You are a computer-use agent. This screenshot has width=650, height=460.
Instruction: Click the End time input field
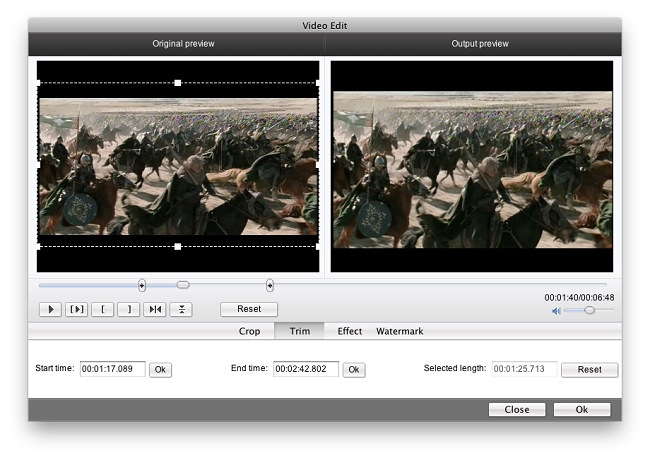pos(306,369)
